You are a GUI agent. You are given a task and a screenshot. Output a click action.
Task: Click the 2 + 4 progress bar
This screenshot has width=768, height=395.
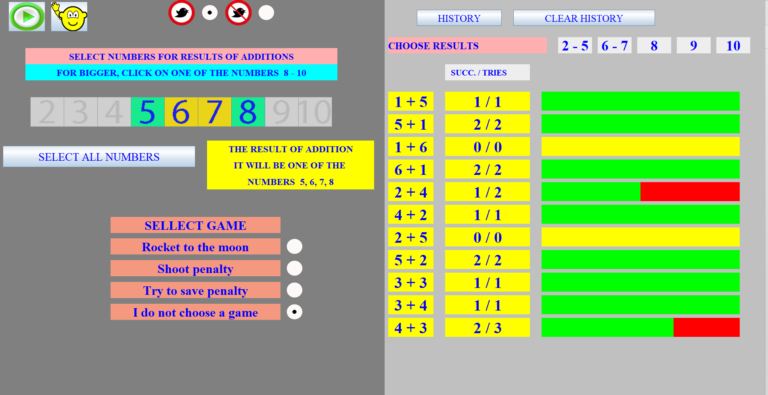641,192
